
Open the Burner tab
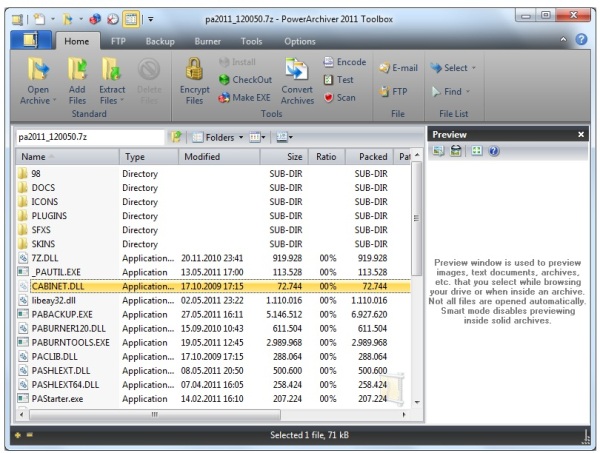click(207, 41)
